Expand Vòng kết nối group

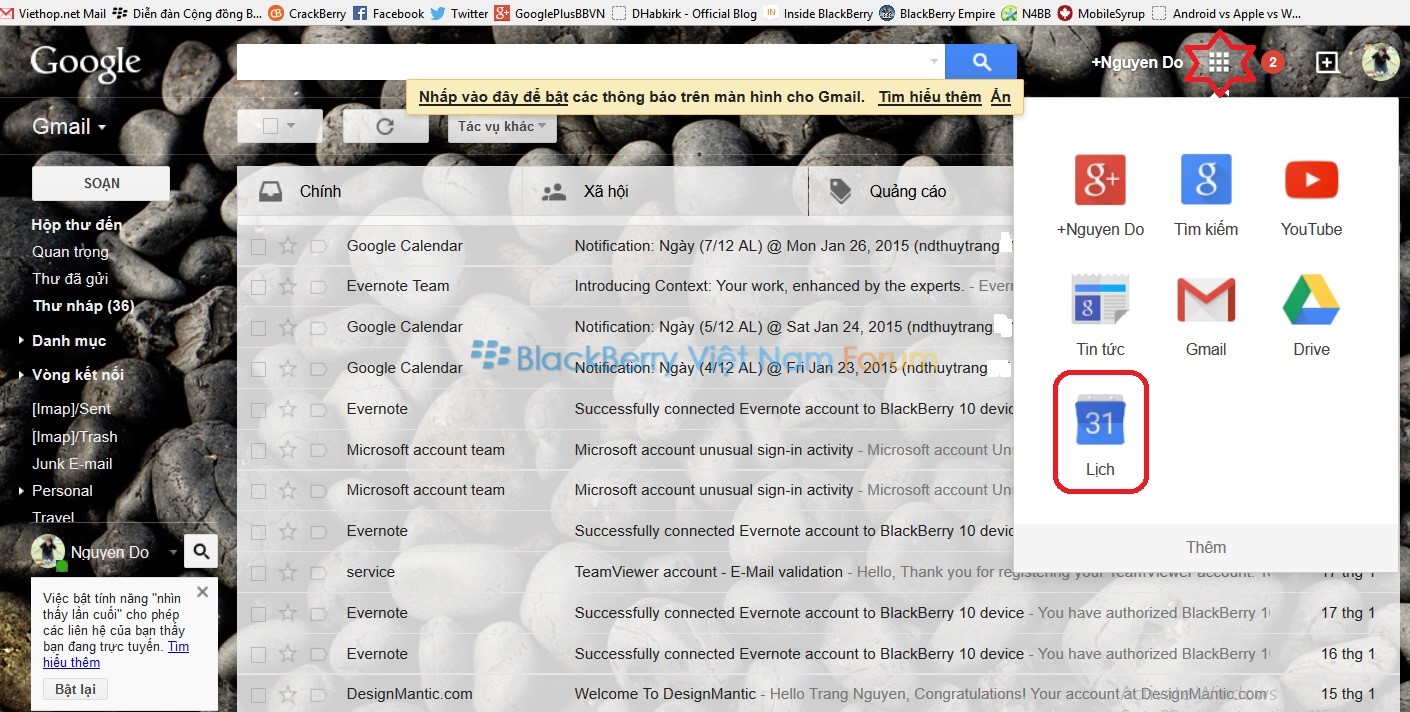(x=22, y=375)
